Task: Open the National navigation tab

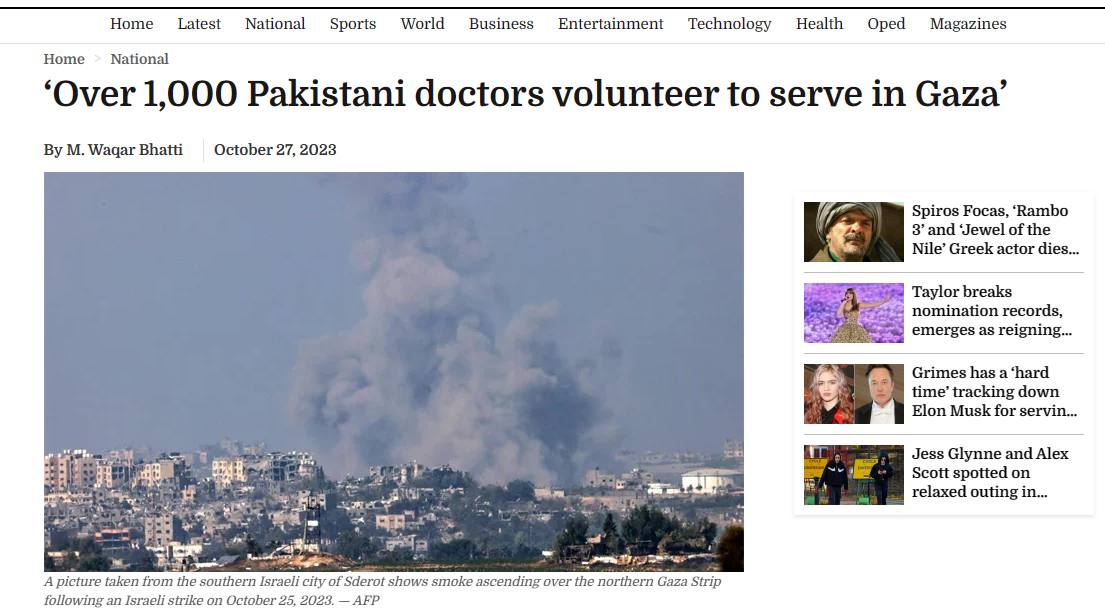Action: pos(275,24)
